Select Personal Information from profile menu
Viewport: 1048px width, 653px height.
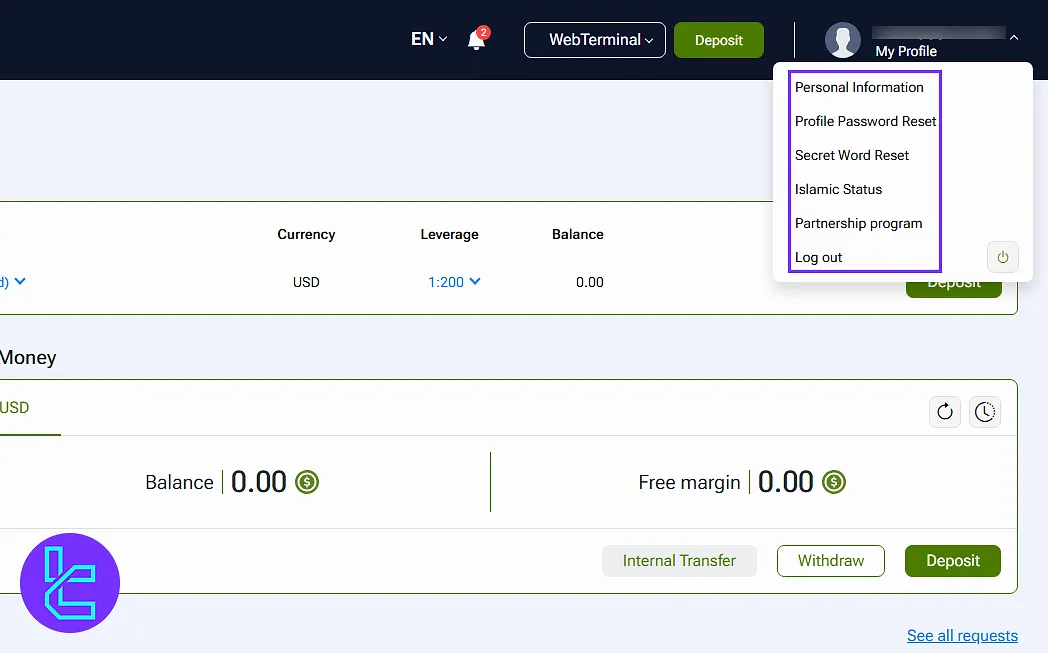(859, 87)
